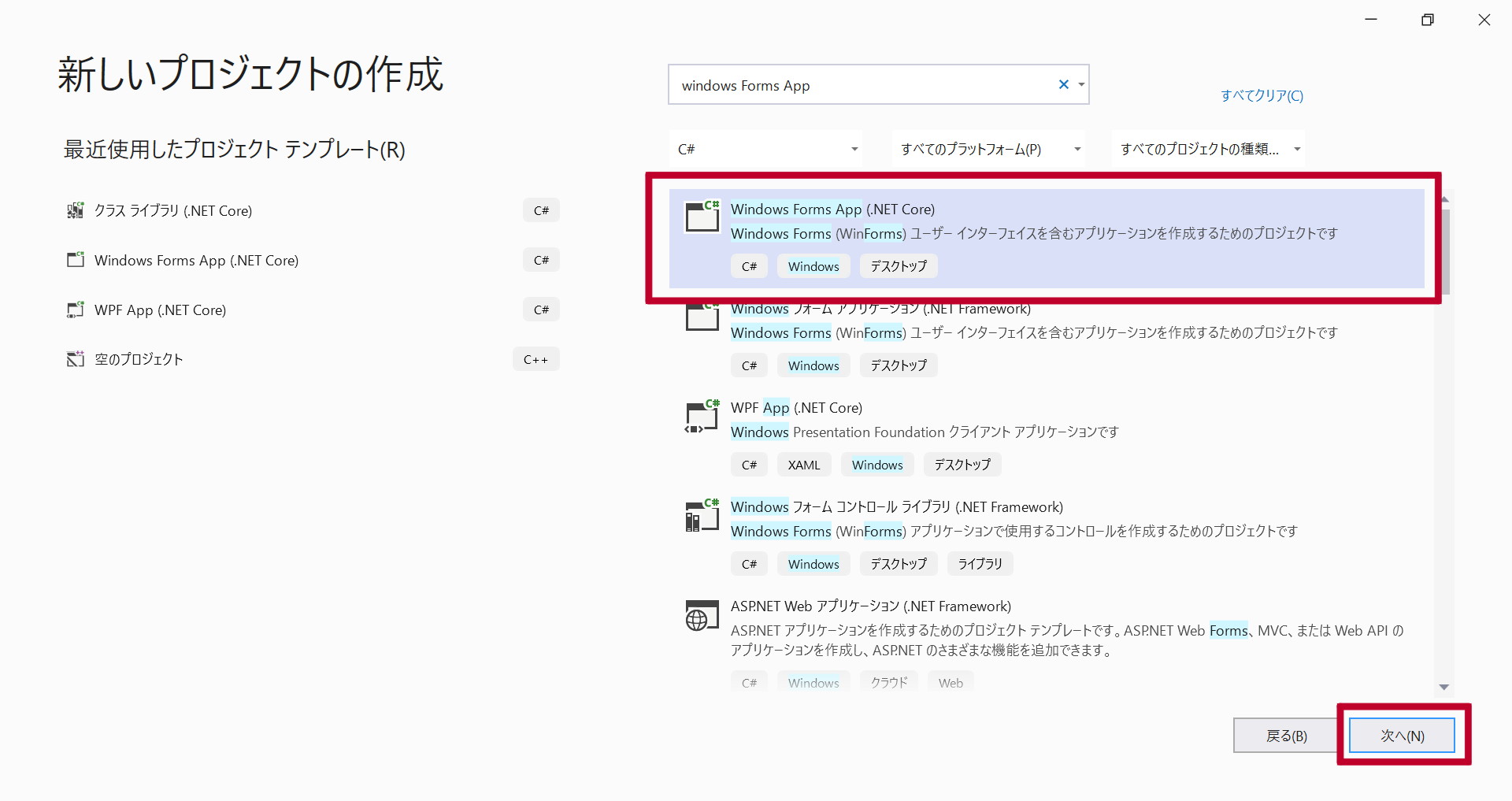
Task: Click the WPF App (.NET Core) template icon
Action: click(x=702, y=416)
